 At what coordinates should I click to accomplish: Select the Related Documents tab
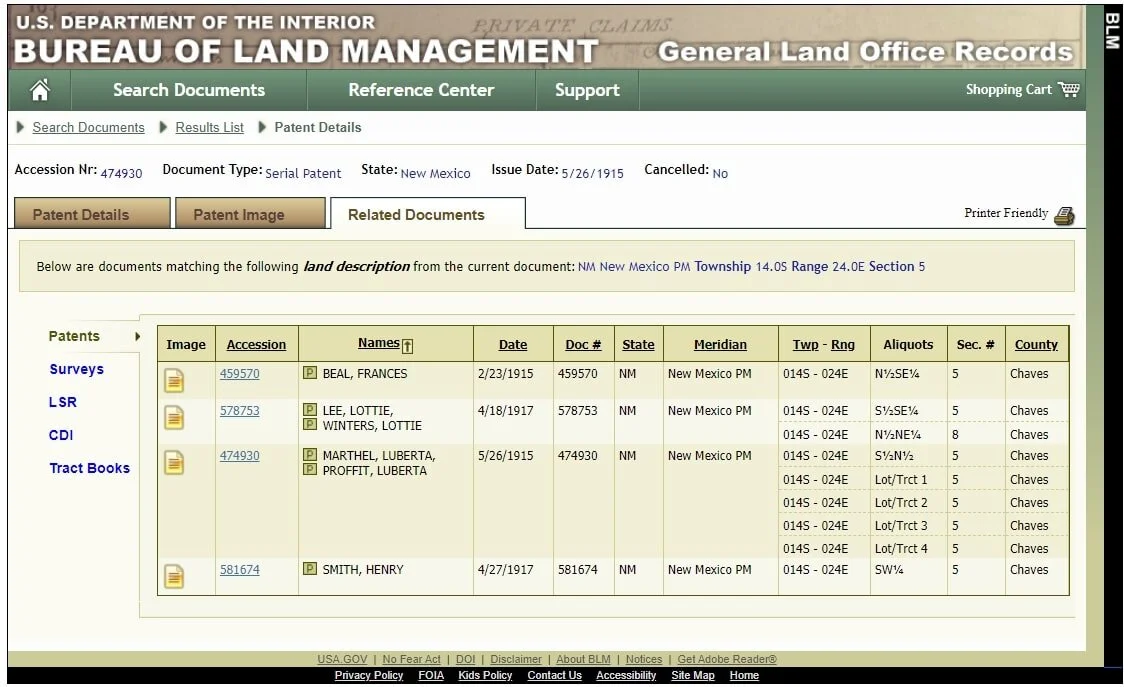(x=428, y=214)
